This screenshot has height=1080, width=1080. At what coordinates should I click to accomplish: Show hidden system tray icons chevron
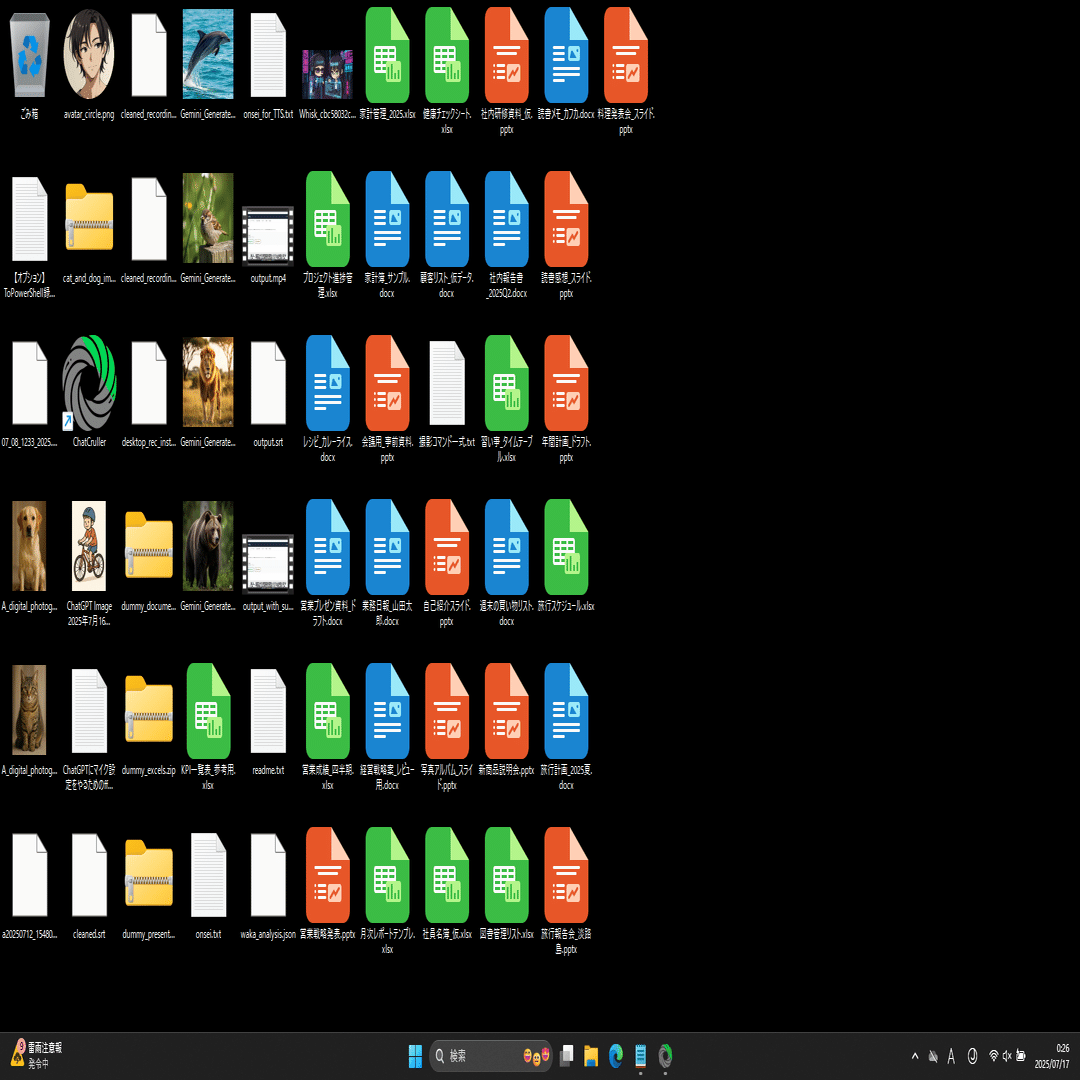point(915,1056)
